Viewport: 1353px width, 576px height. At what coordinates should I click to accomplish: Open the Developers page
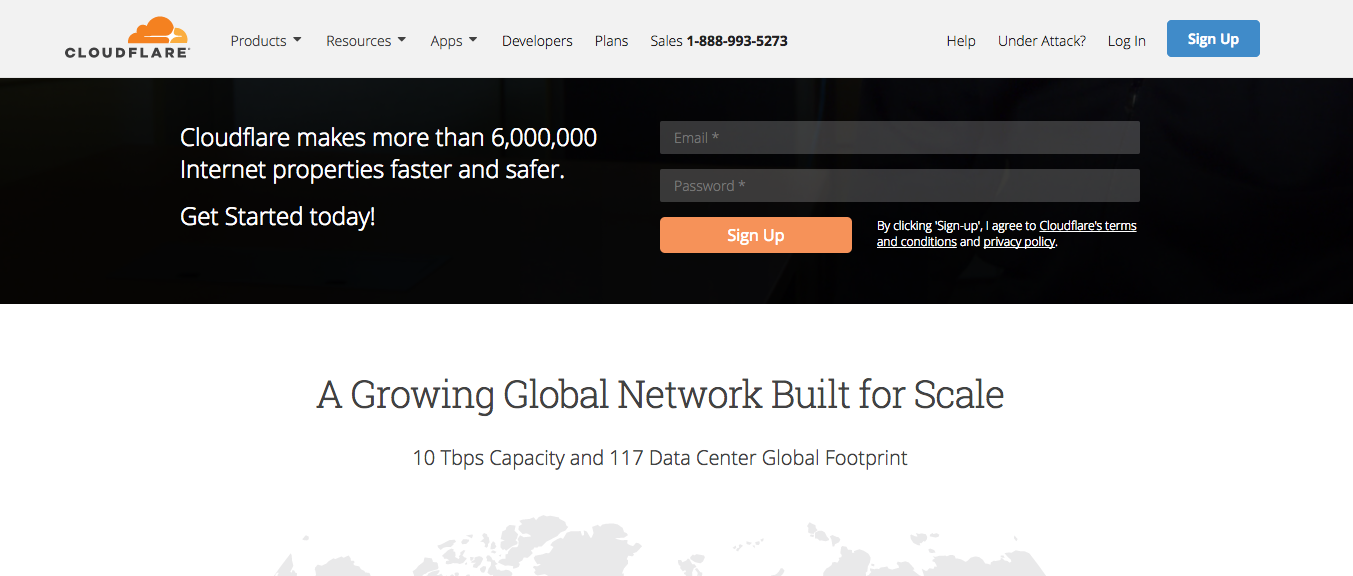[x=537, y=41]
